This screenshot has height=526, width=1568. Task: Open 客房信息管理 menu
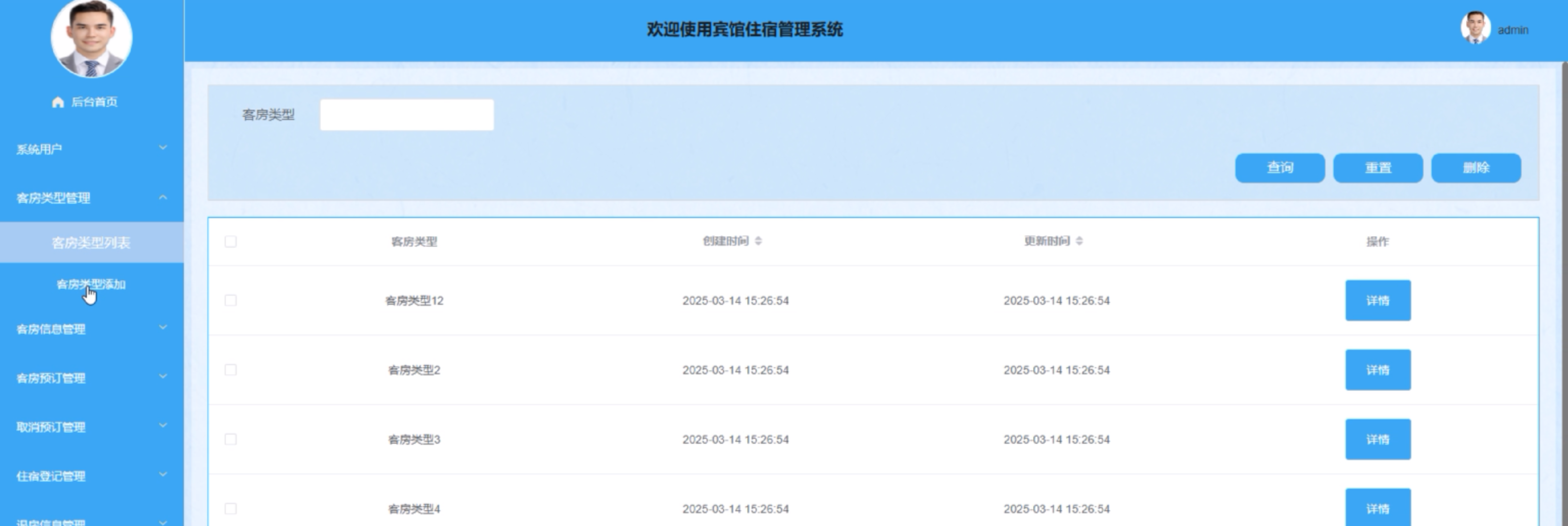91,329
